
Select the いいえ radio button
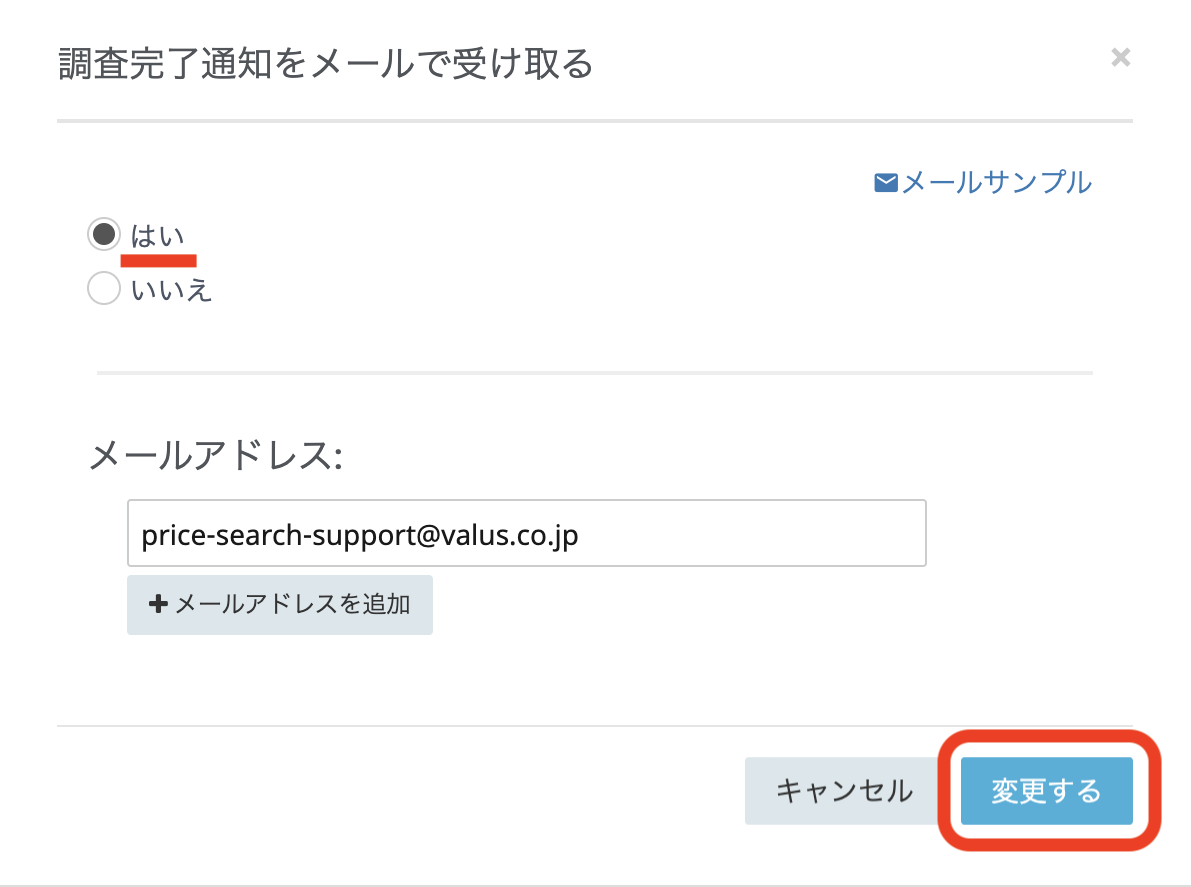click(104, 290)
